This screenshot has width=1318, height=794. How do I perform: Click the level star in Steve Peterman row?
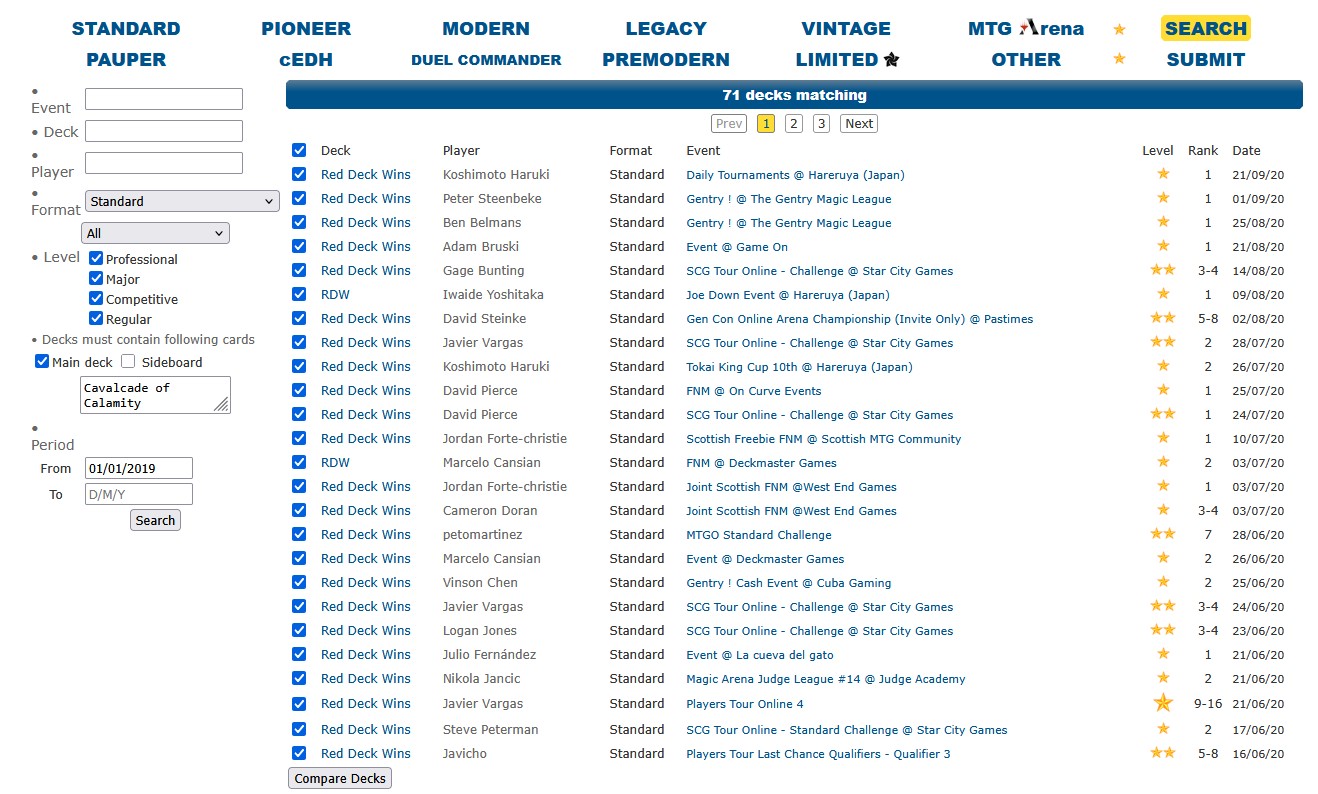coord(1163,729)
